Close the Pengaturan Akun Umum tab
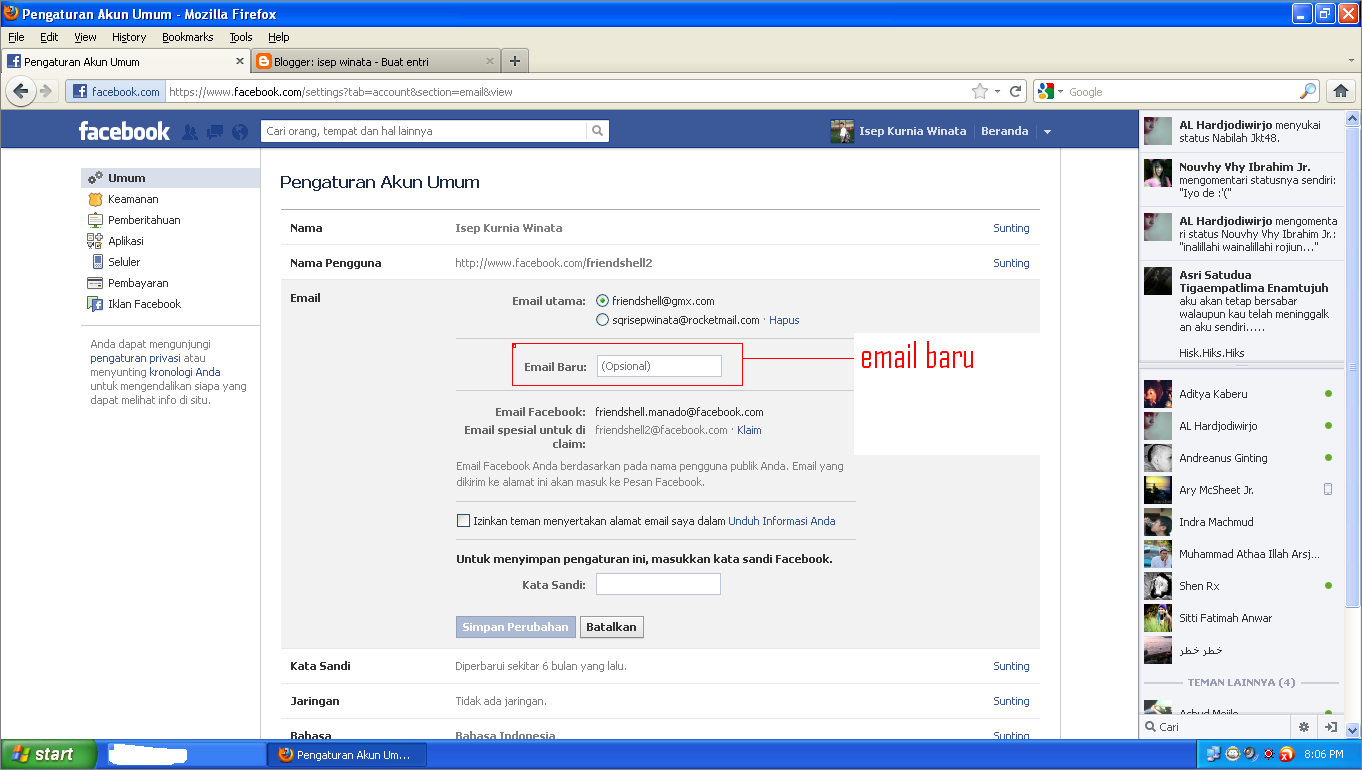This screenshot has height=770, width=1362. pos(239,61)
